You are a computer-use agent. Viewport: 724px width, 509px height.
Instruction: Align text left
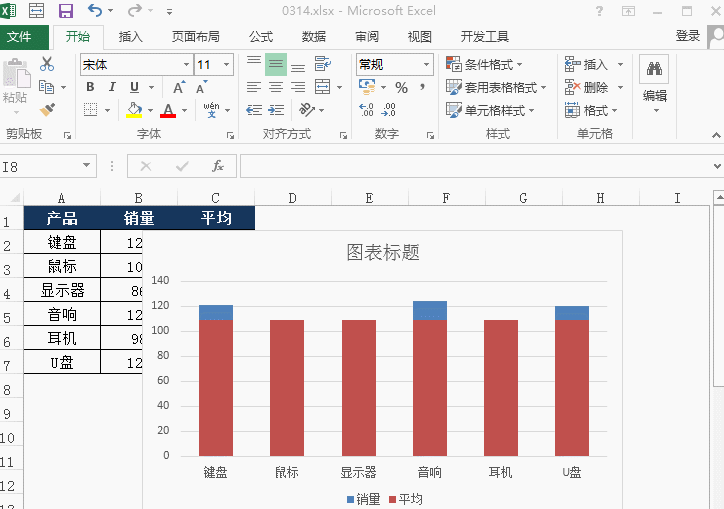pyautogui.click(x=253, y=87)
